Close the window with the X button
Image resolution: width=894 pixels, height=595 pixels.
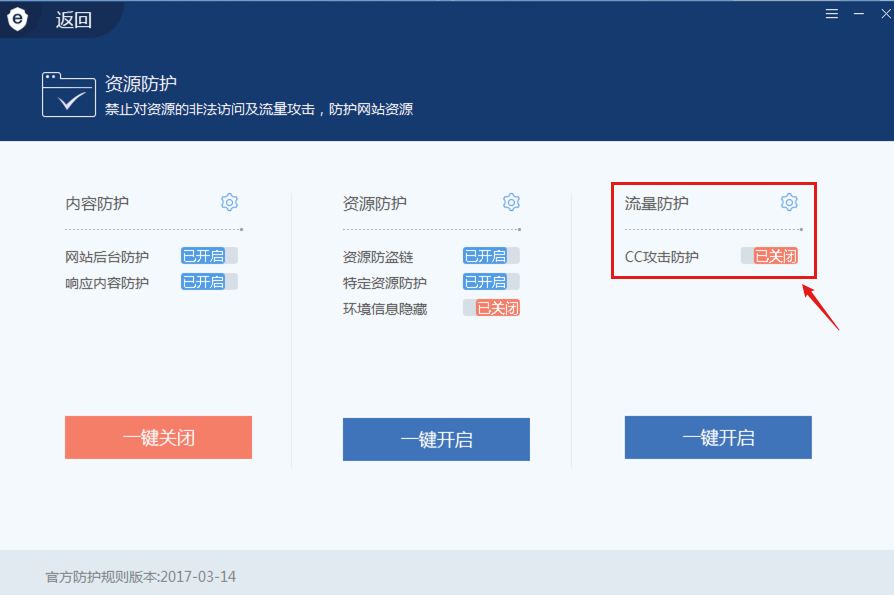point(886,13)
